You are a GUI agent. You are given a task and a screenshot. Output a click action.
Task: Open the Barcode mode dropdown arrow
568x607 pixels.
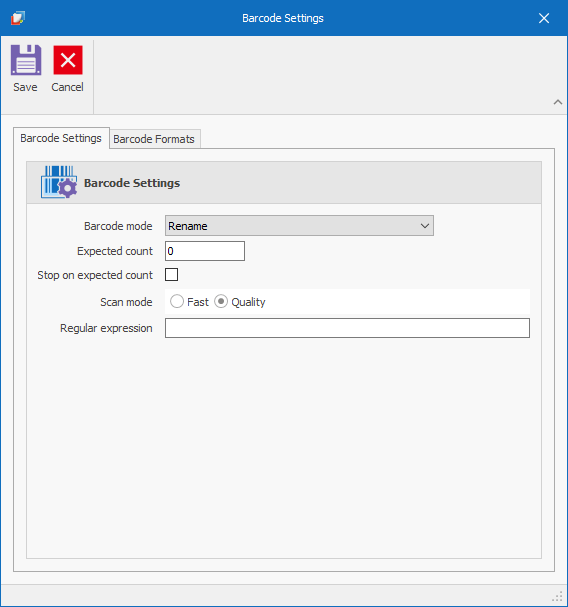point(425,226)
